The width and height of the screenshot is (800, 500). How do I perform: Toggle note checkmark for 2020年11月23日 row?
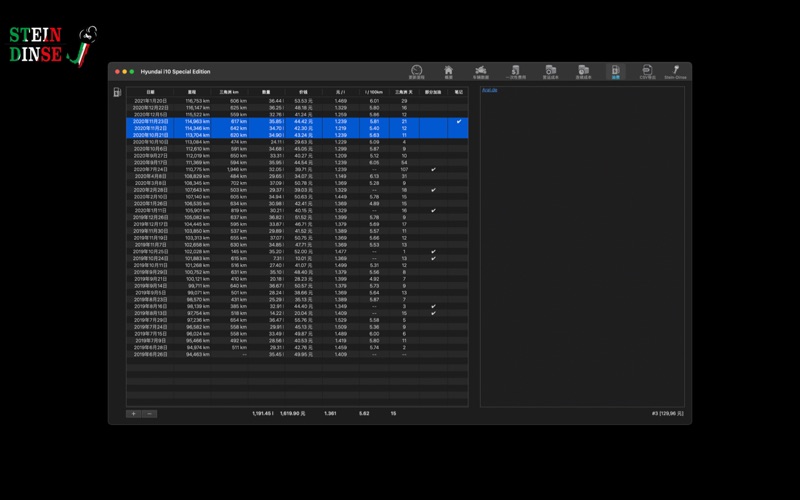459,121
